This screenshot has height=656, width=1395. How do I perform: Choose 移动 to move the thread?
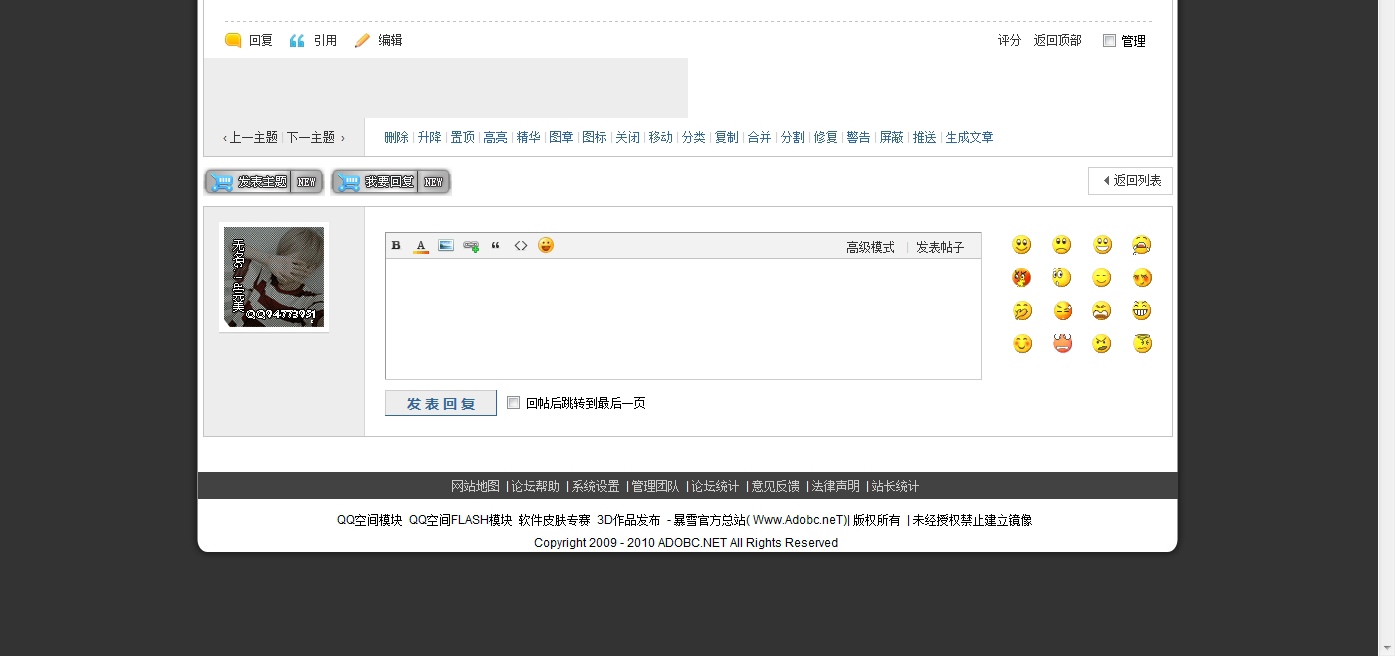pos(660,138)
